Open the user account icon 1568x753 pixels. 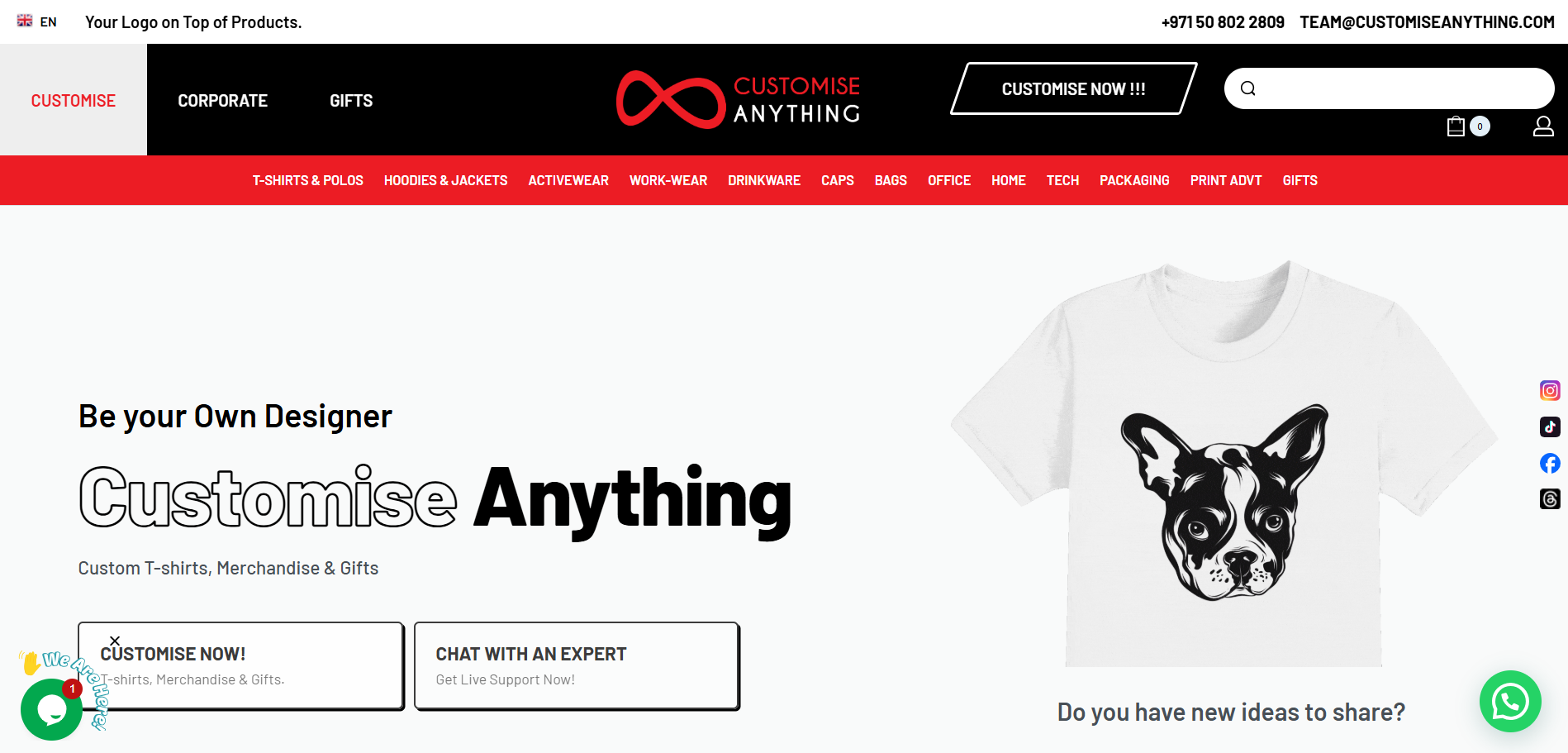pos(1543,126)
